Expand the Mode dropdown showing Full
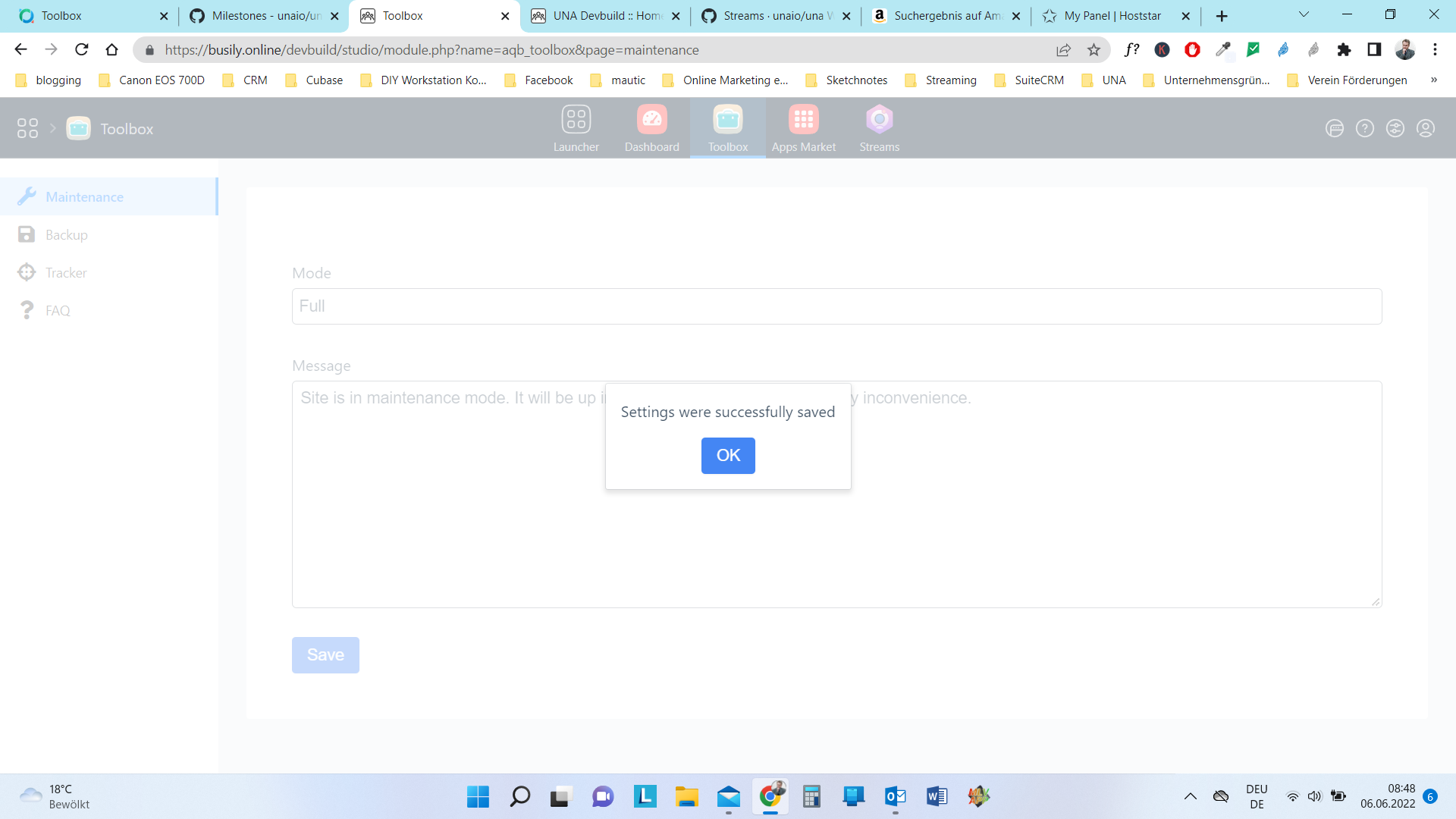1456x819 pixels. pyautogui.click(x=836, y=306)
